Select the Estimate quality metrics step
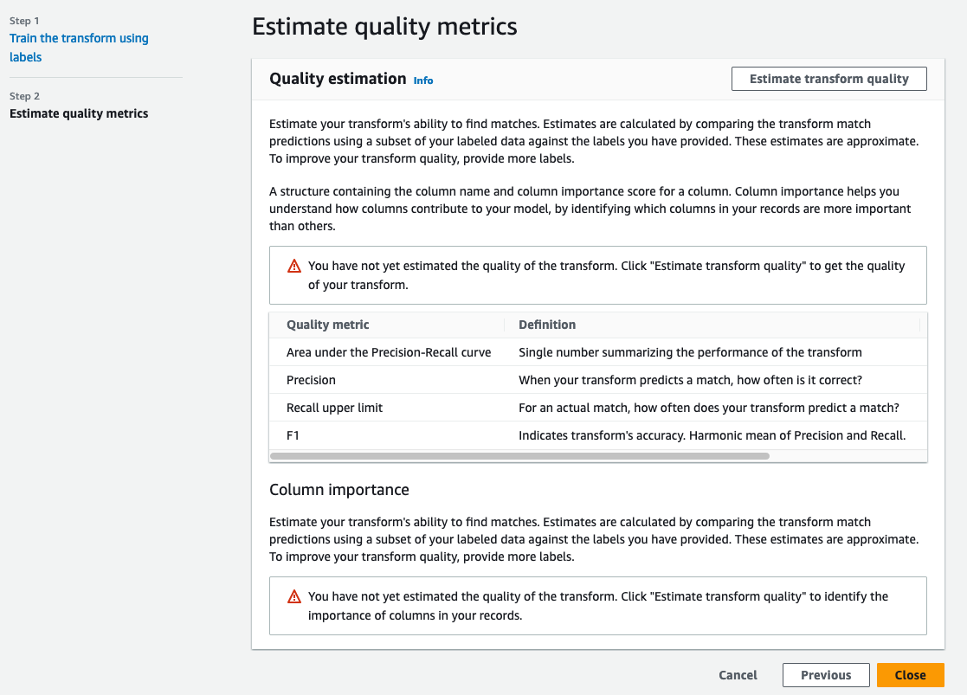 click(x=78, y=114)
